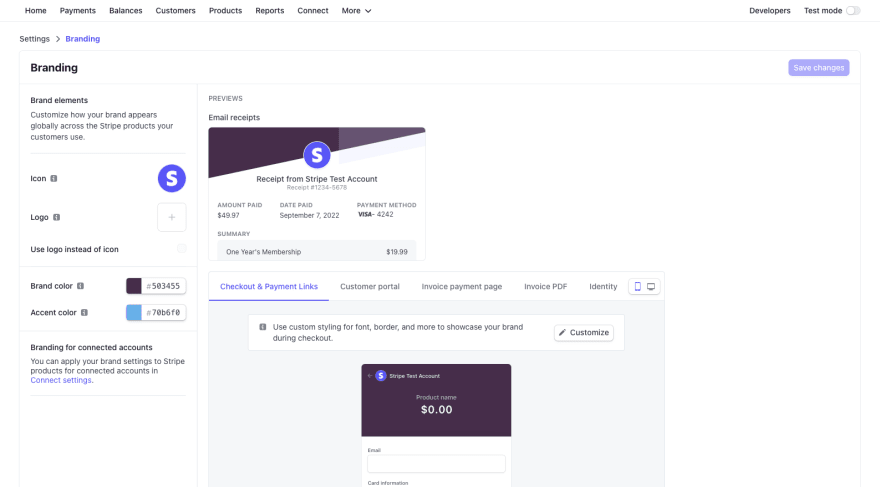Enable Use logo instead of icon
This screenshot has width=880, height=487.
[x=181, y=249]
